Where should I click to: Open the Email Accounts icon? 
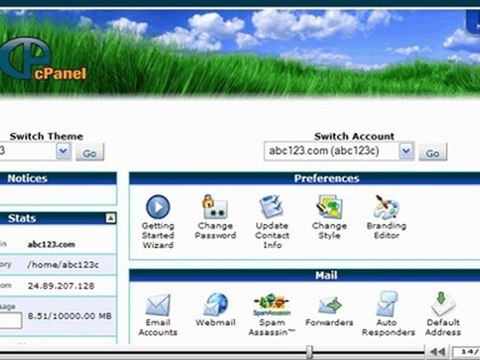(158, 305)
